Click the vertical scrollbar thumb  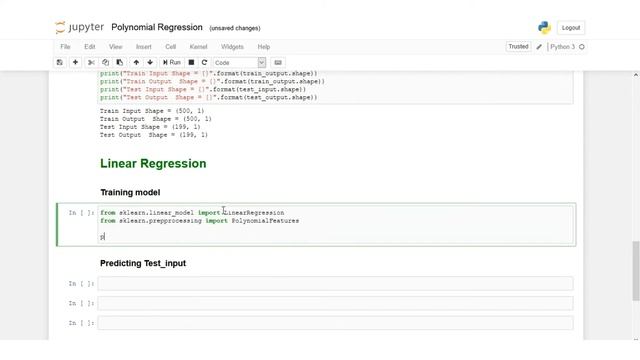636,271
